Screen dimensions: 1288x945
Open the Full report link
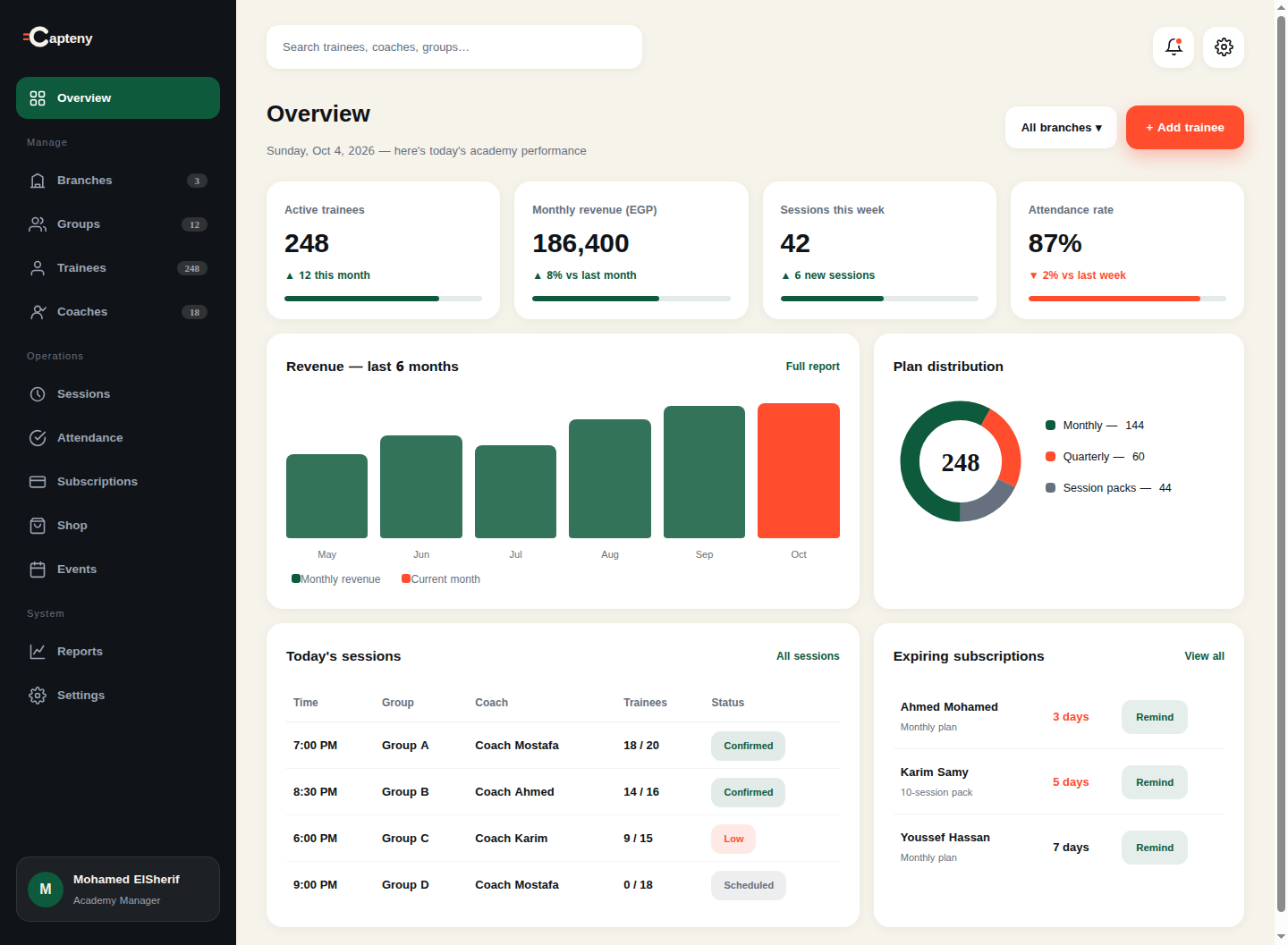[x=812, y=367]
